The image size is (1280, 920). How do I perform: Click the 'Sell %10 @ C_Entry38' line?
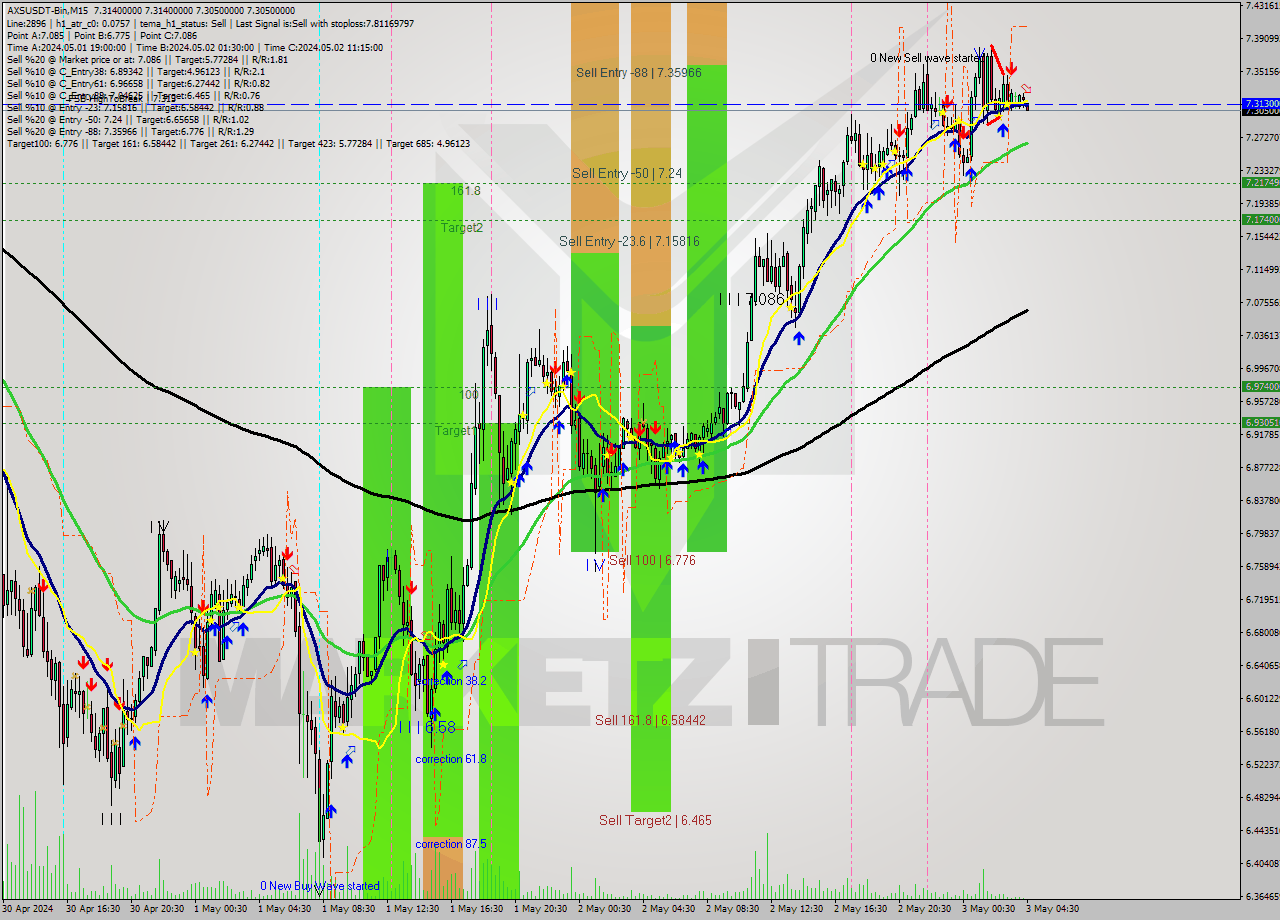point(136,71)
